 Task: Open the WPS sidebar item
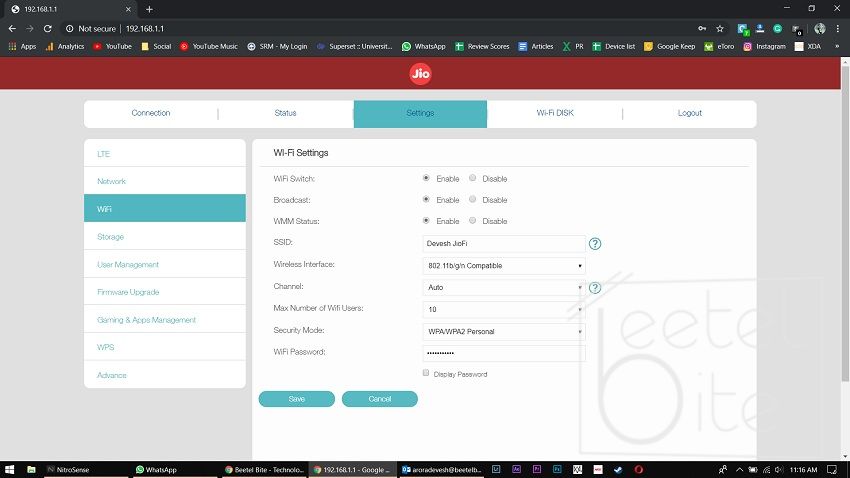pyautogui.click(x=165, y=347)
